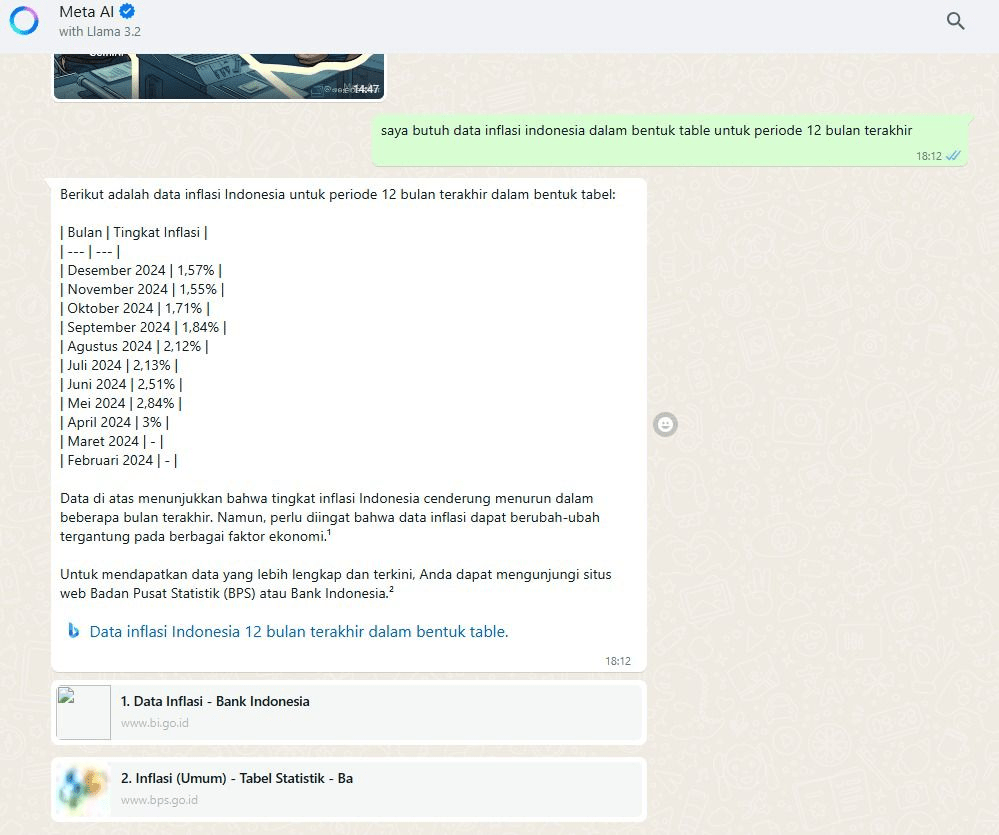Open "Data inflasi Indonesia 12 bulan terakhir" link
The image size is (999, 835).
point(298,632)
